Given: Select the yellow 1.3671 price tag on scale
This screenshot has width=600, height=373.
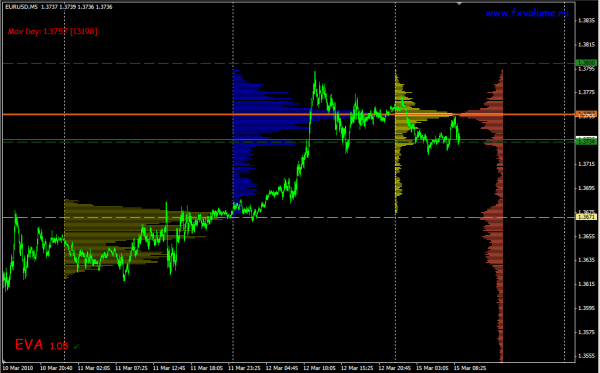Looking at the screenshot, I should pyautogui.click(x=586, y=217).
